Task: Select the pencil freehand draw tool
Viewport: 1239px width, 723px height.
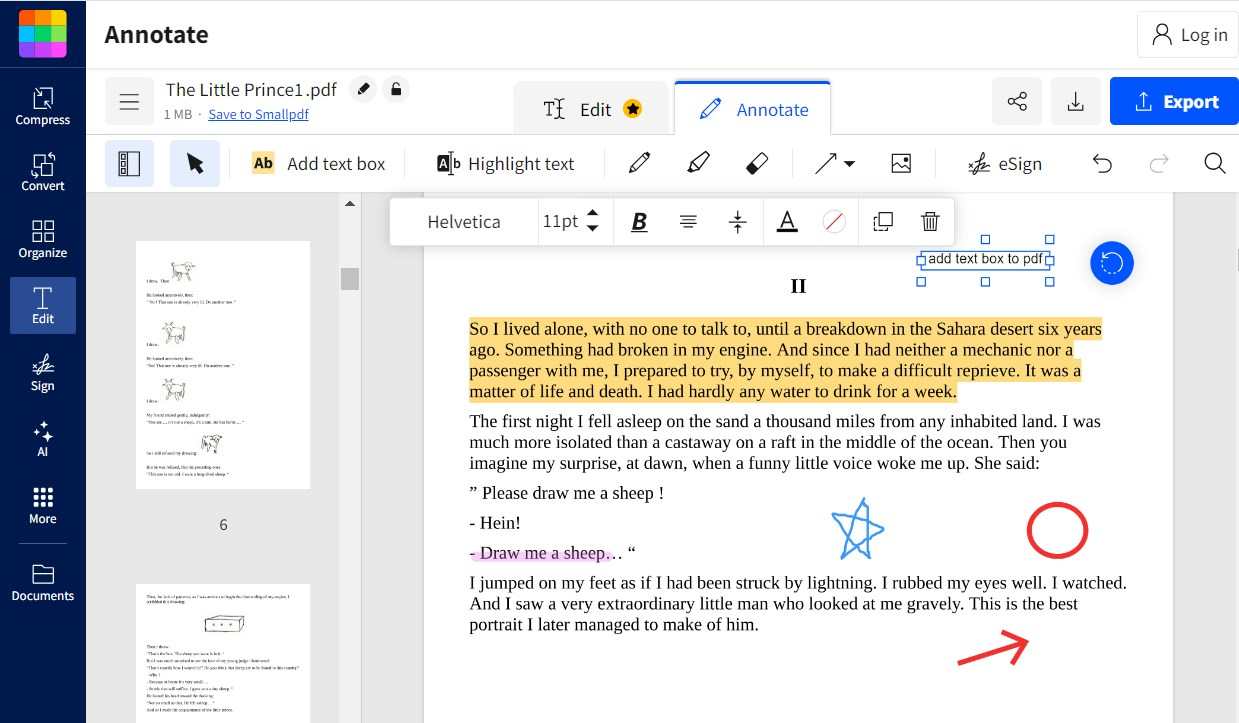Action: [640, 163]
